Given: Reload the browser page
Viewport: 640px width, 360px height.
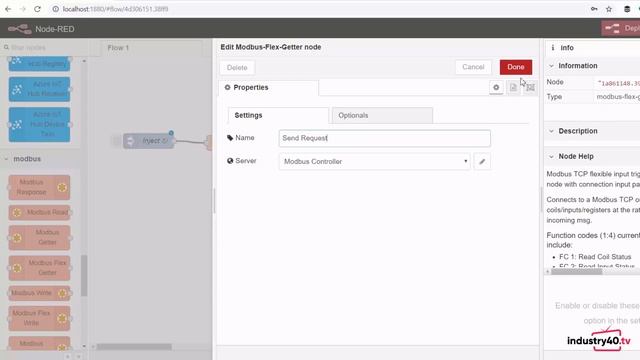Looking at the screenshot, I should pyautogui.click(x=37, y=9).
